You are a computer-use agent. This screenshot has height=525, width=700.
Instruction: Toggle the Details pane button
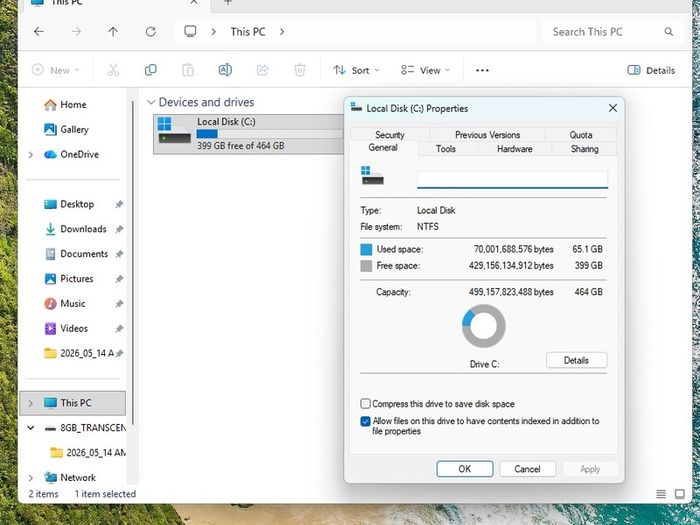pyautogui.click(x=651, y=70)
